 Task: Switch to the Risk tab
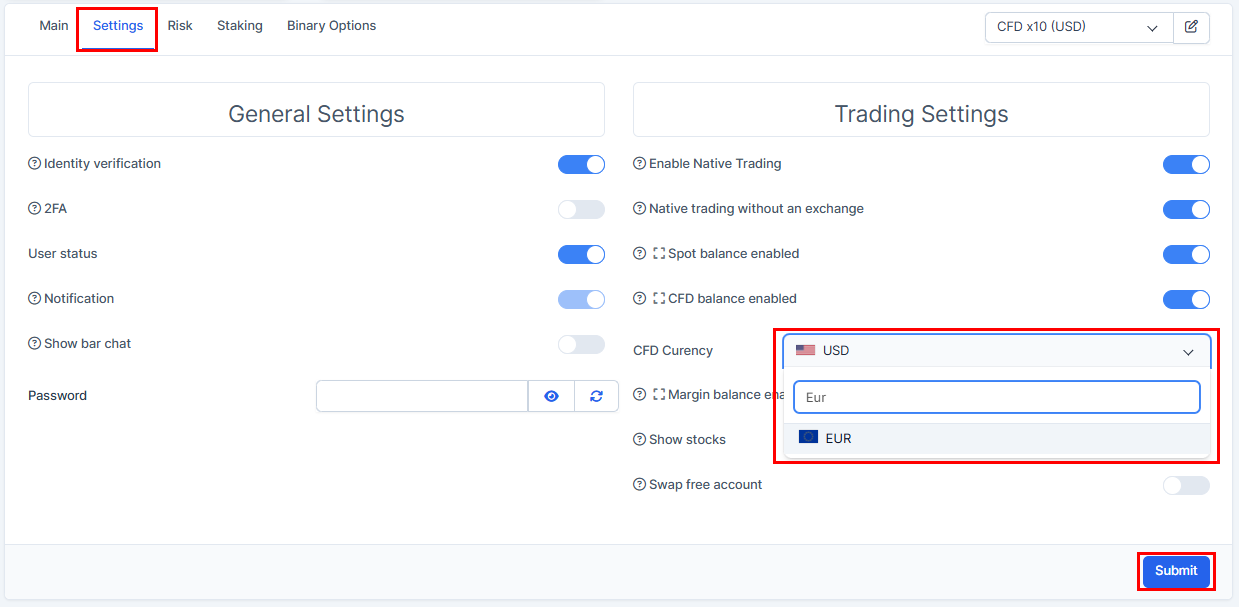(180, 26)
